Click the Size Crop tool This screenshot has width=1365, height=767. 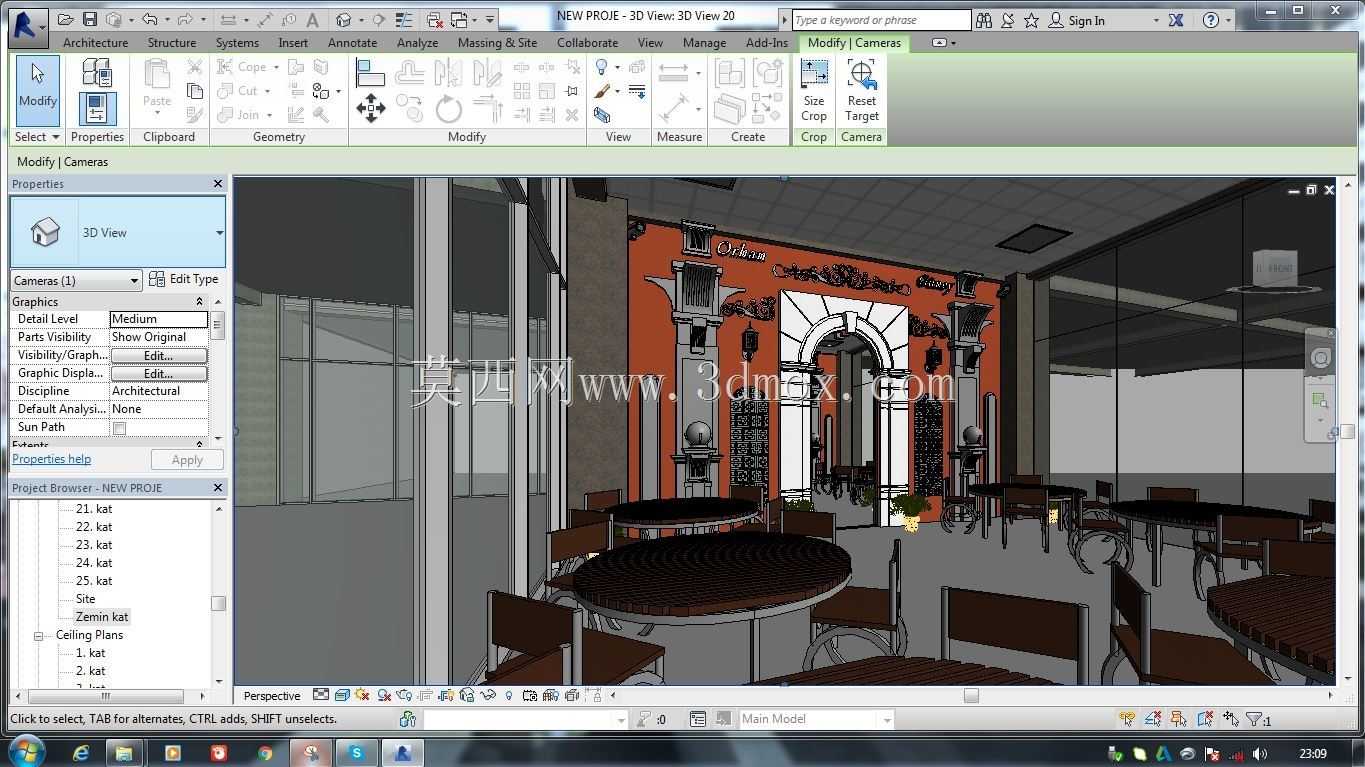(814, 90)
